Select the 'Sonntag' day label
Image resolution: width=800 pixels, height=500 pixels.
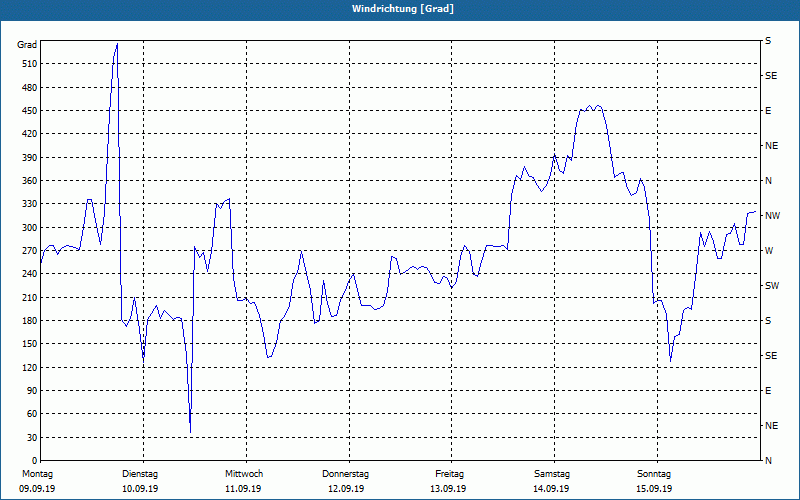(x=654, y=474)
